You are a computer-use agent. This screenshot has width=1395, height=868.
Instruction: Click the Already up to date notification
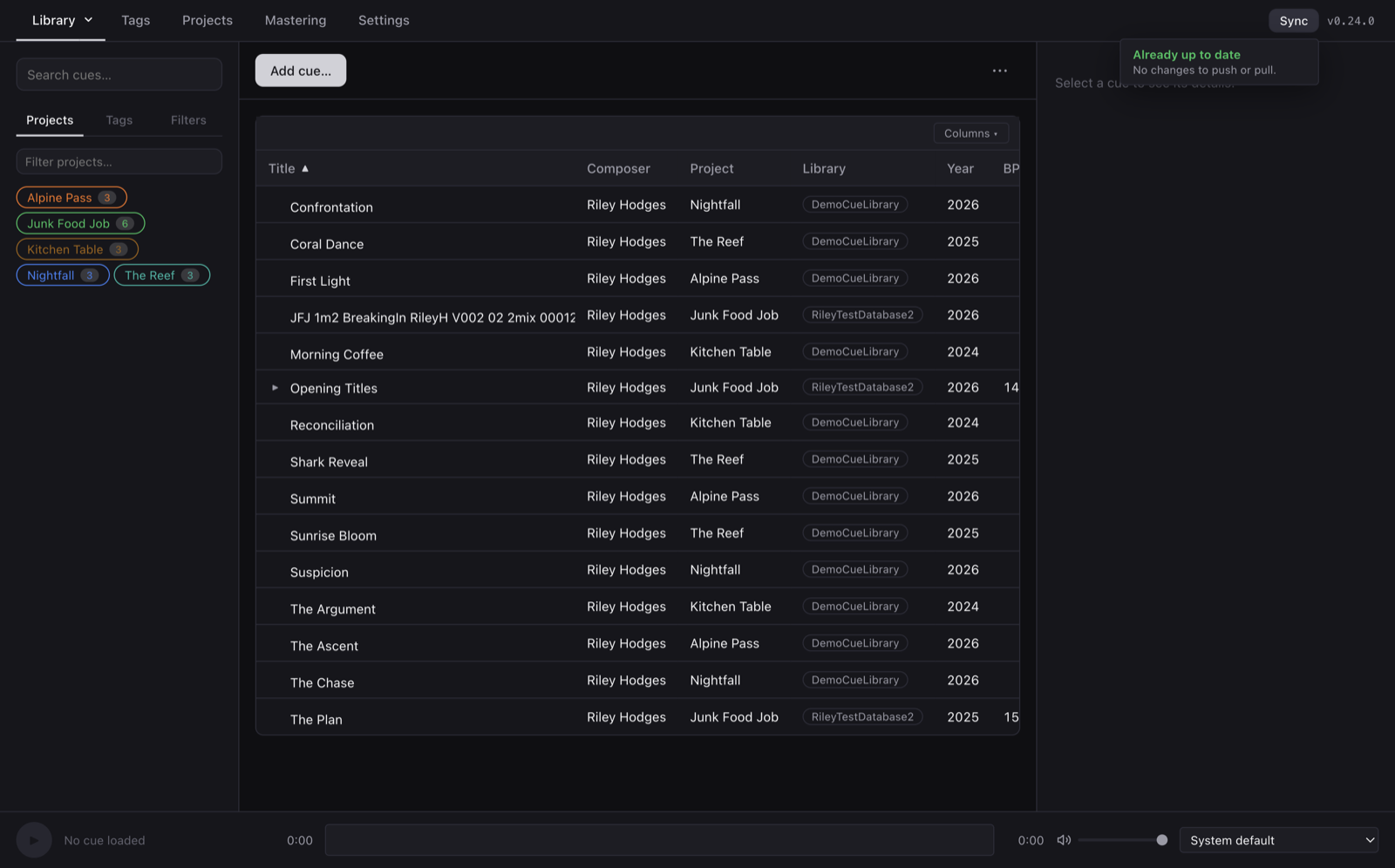point(1219,62)
